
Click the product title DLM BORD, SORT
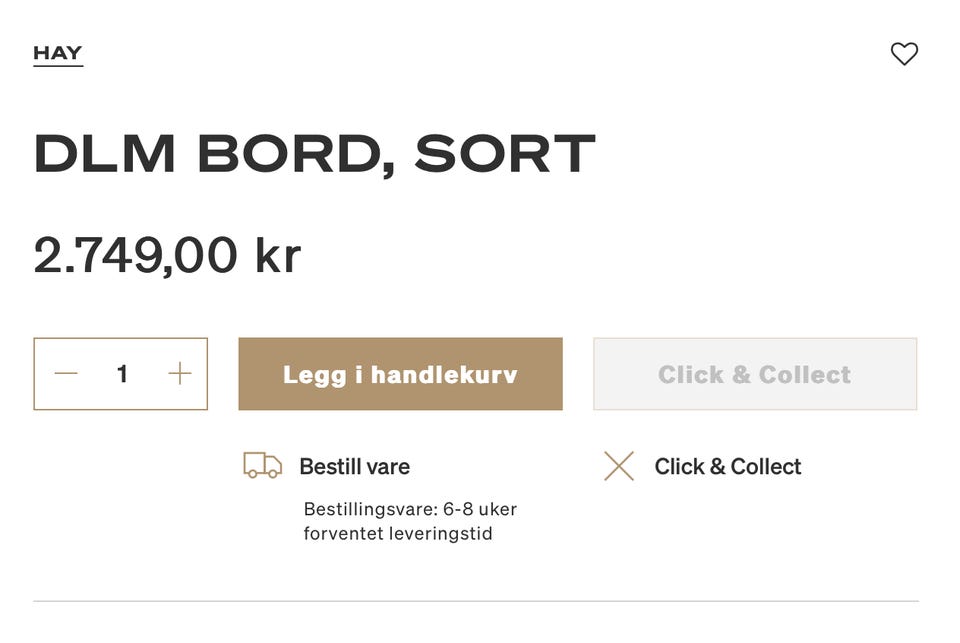(x=314, y=153)
